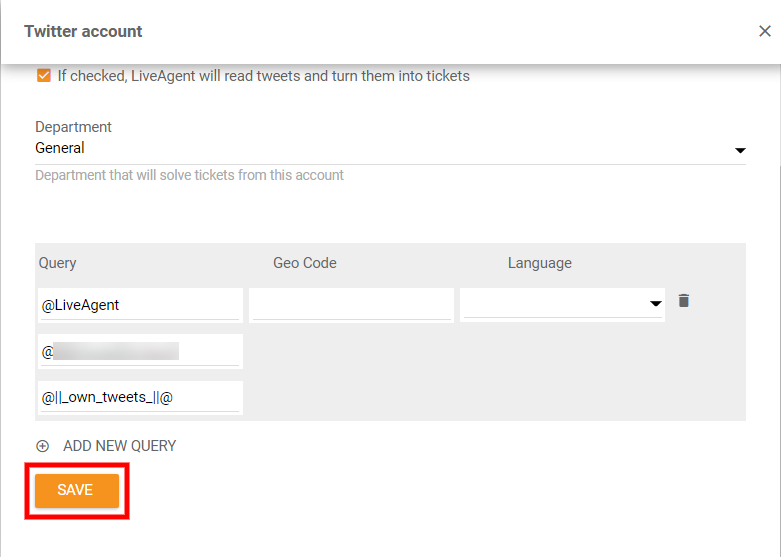
Task: Click the empty Geo Code input
Action: (351, 305)
